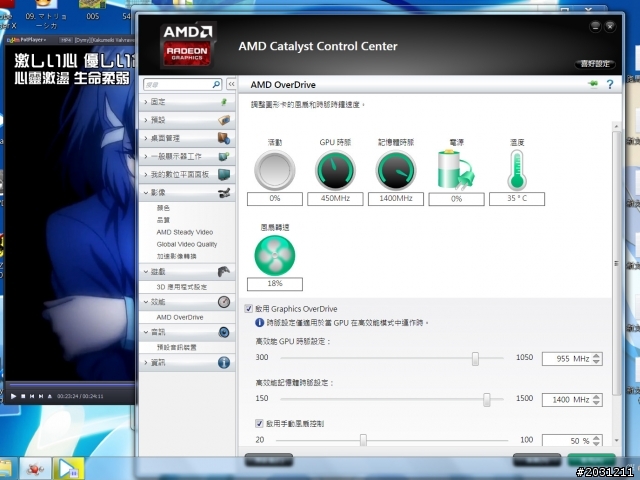Increase the 955 MHz GPU clock stepper

pyautogui.click(x=596, y=356)
